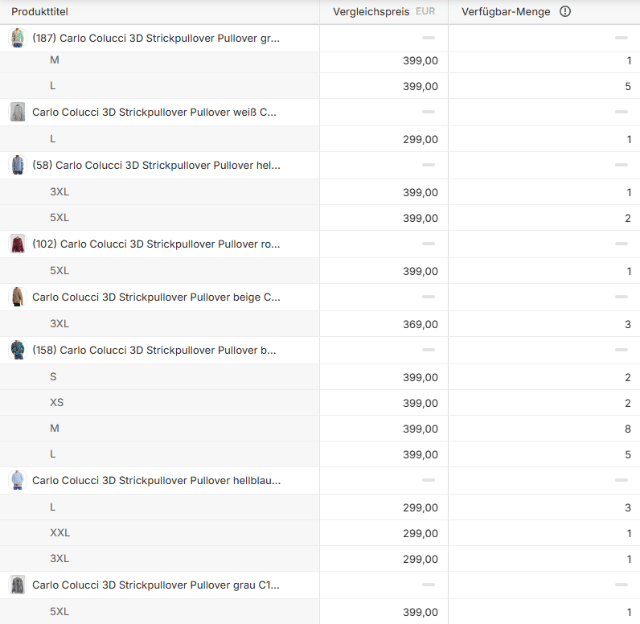
Task: Click the white Carlo Colucci pullover thumbnail
Action: click(17, 112)
